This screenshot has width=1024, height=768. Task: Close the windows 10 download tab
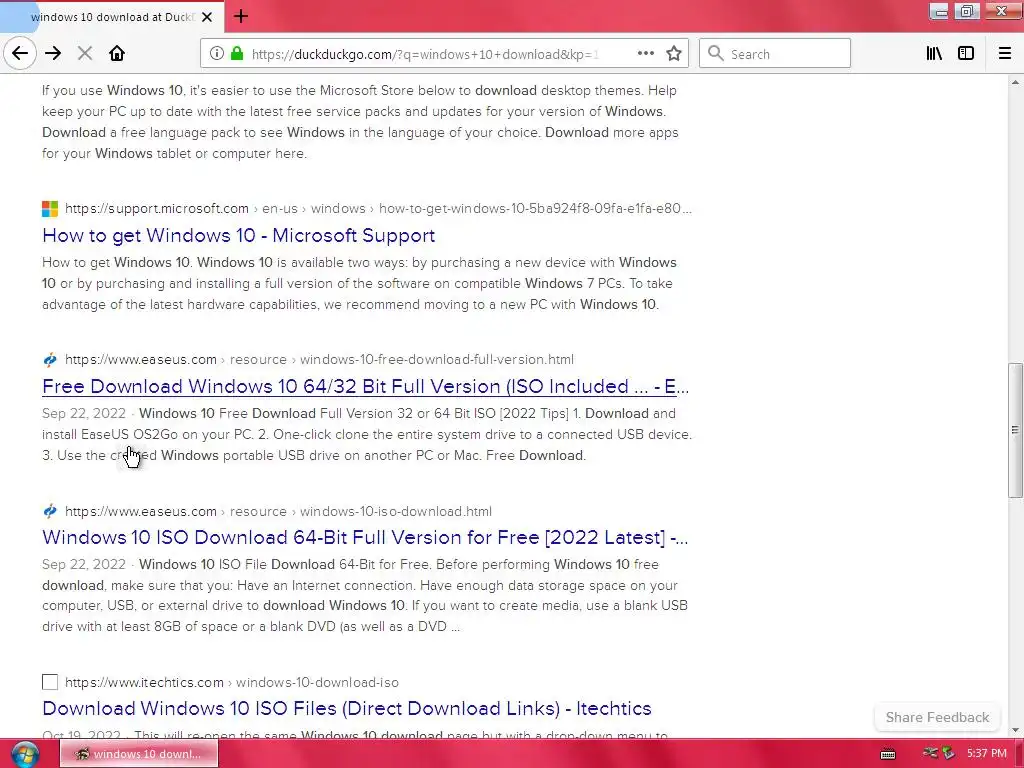[207, 17]
